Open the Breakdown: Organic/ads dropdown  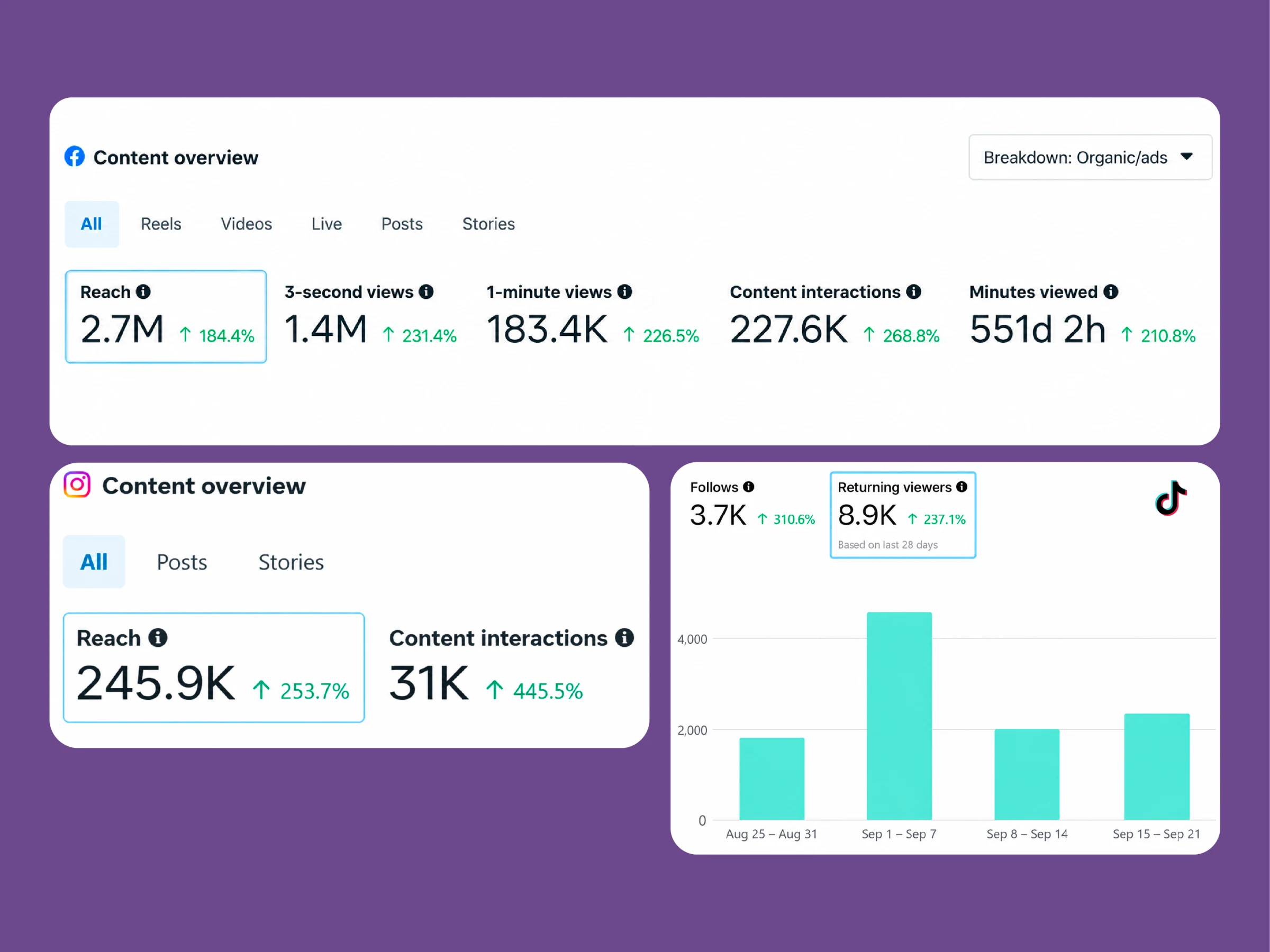tap(1090, 157)
